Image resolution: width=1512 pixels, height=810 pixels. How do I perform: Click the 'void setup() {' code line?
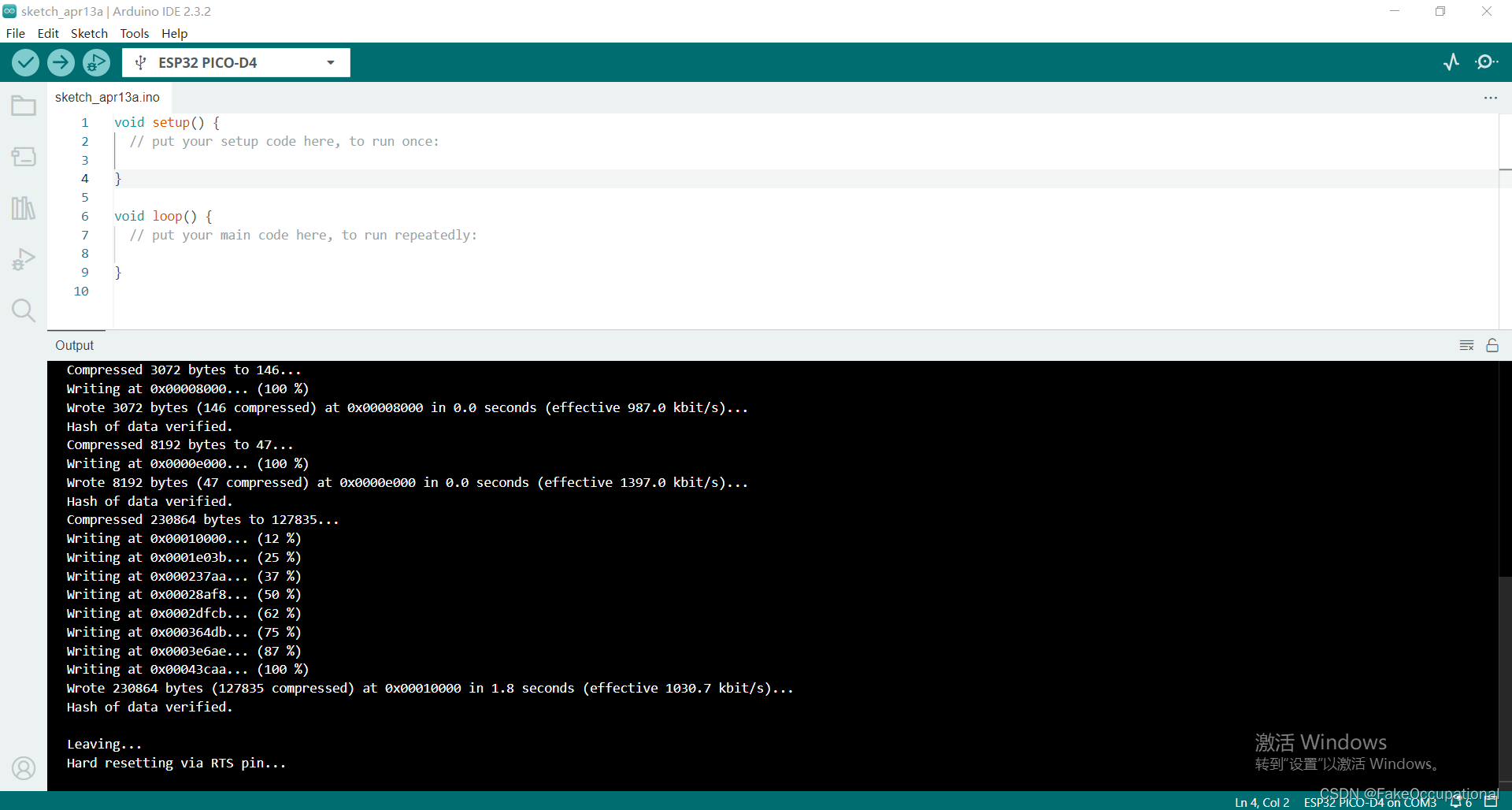pyautogui.click(x=167, y=123)
